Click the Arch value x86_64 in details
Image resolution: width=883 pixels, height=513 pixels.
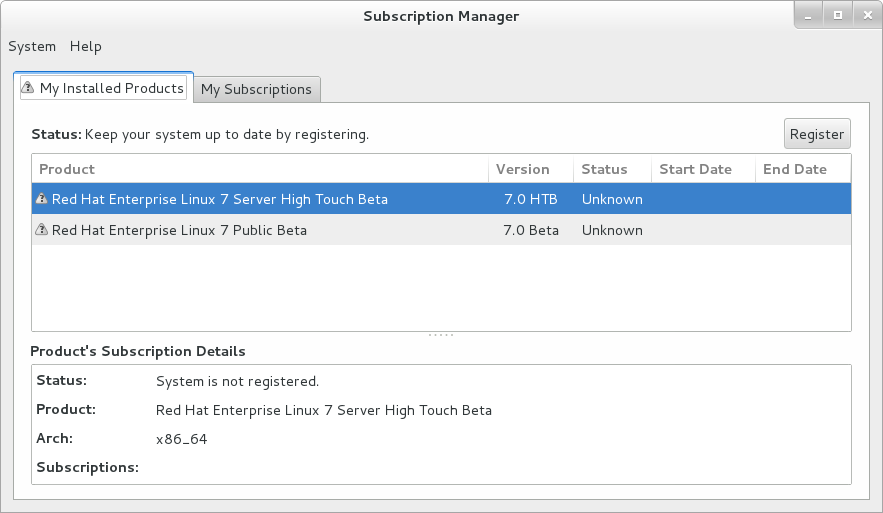(x=181, y=439)
